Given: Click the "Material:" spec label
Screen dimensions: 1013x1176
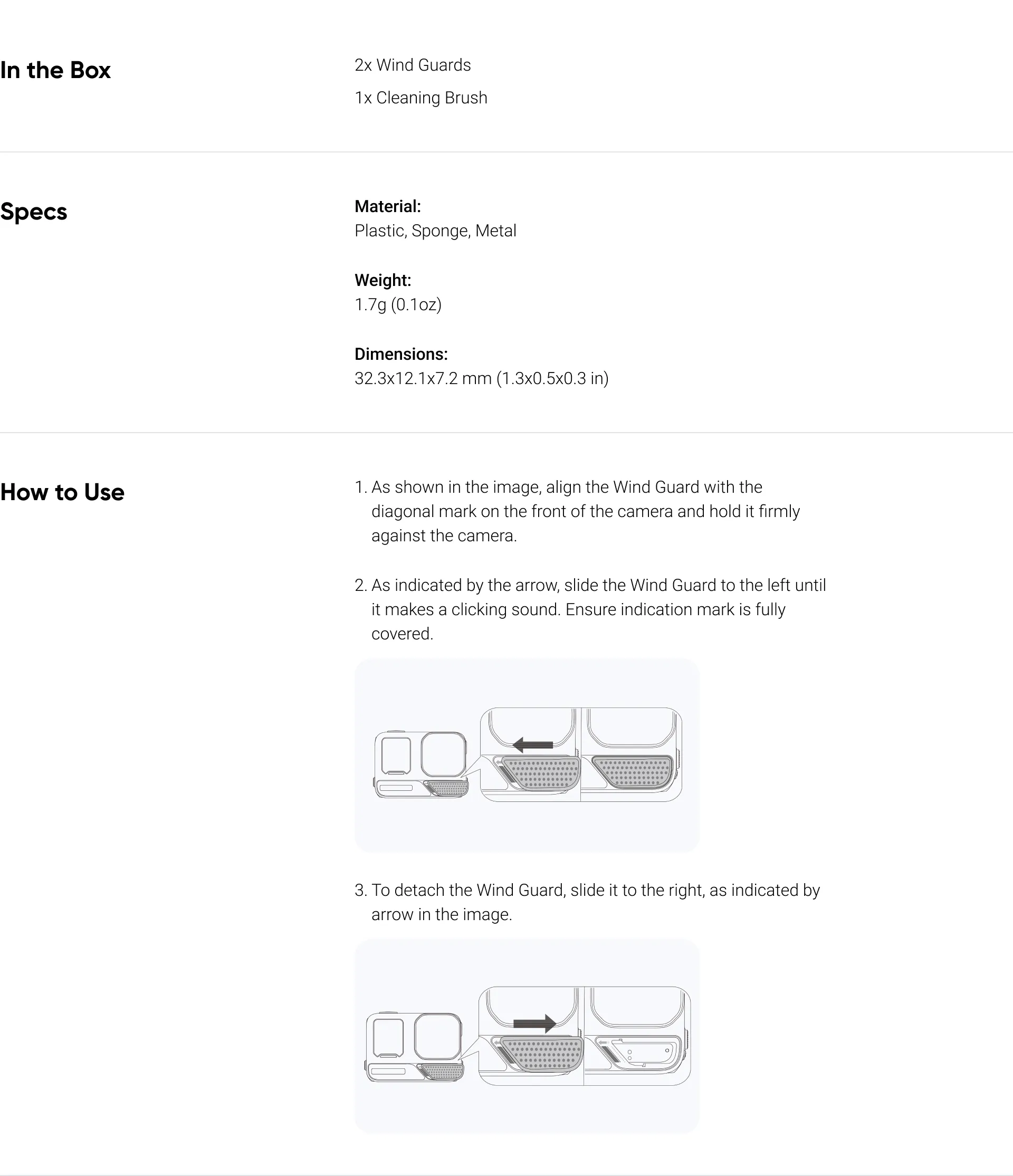Looking at the screenshot, I should click(x=388, y=207).
